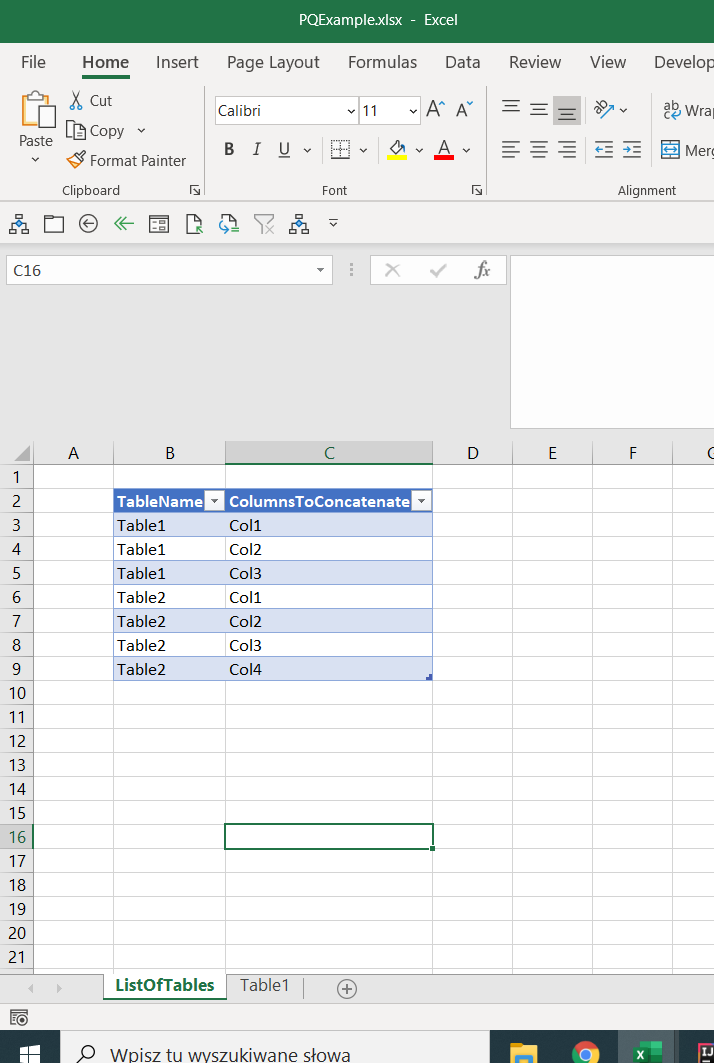Screen dimensions: 714x1063
Task: Click the Decrease Indent icon
Action: (x=603, y=149)
